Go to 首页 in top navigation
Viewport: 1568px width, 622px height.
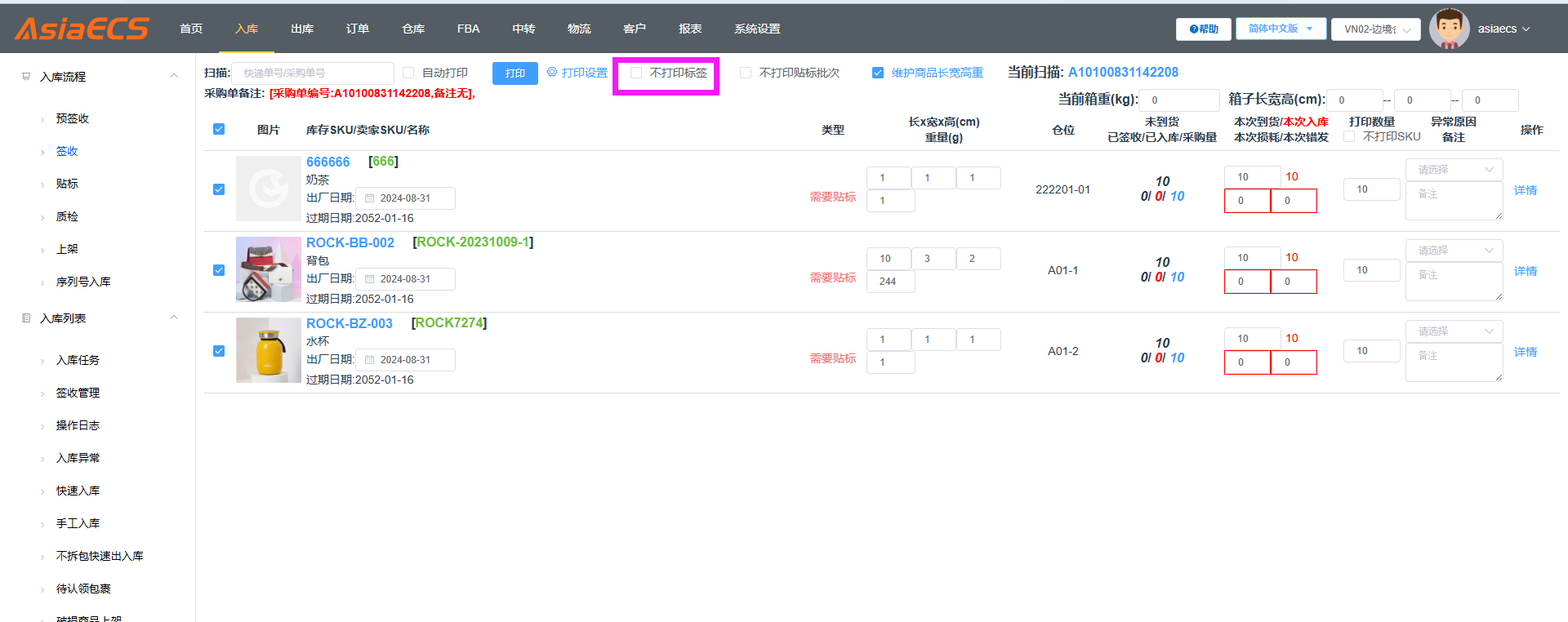[x=191, y=29]
